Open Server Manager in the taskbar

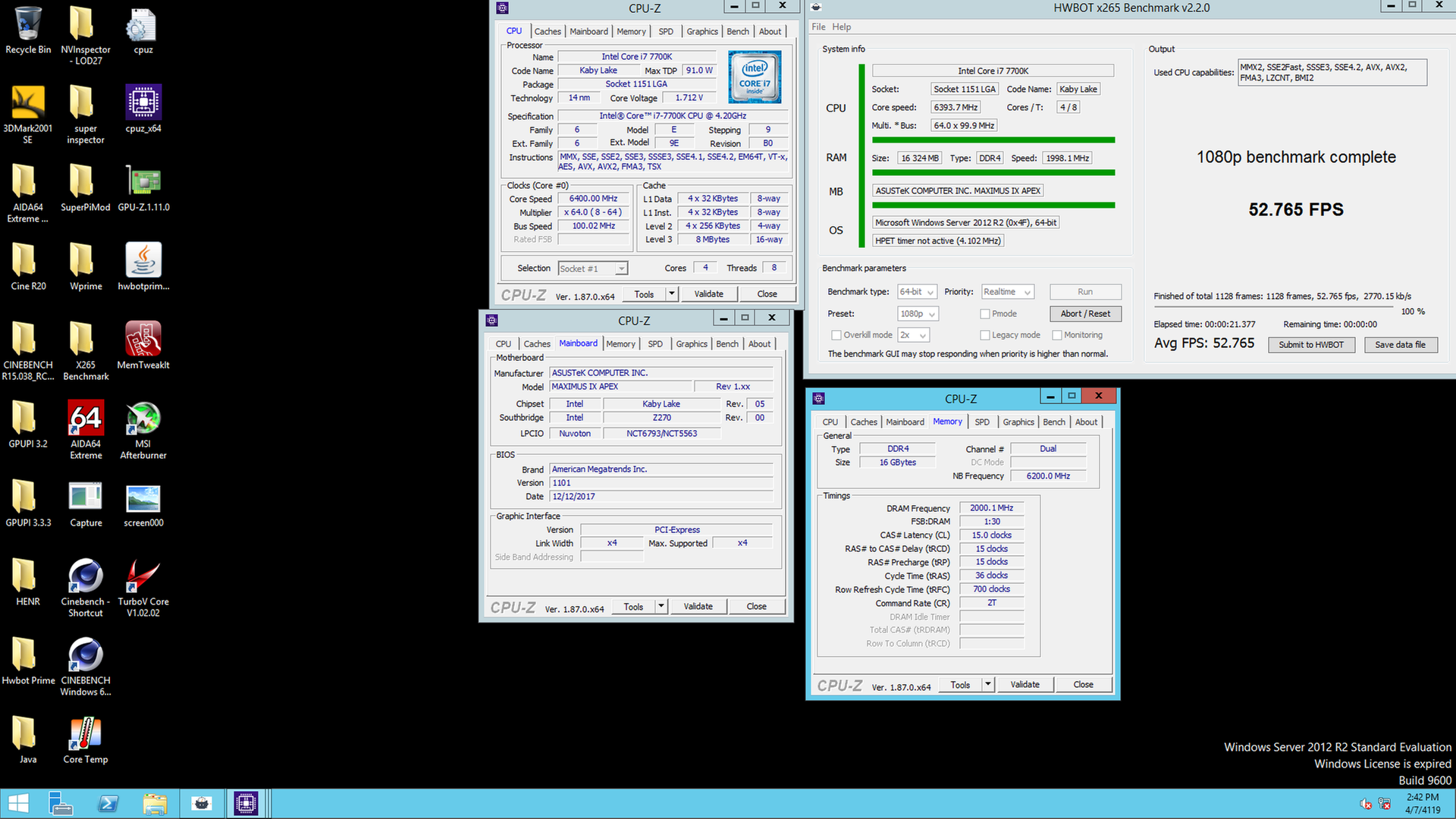pos(60,804)
